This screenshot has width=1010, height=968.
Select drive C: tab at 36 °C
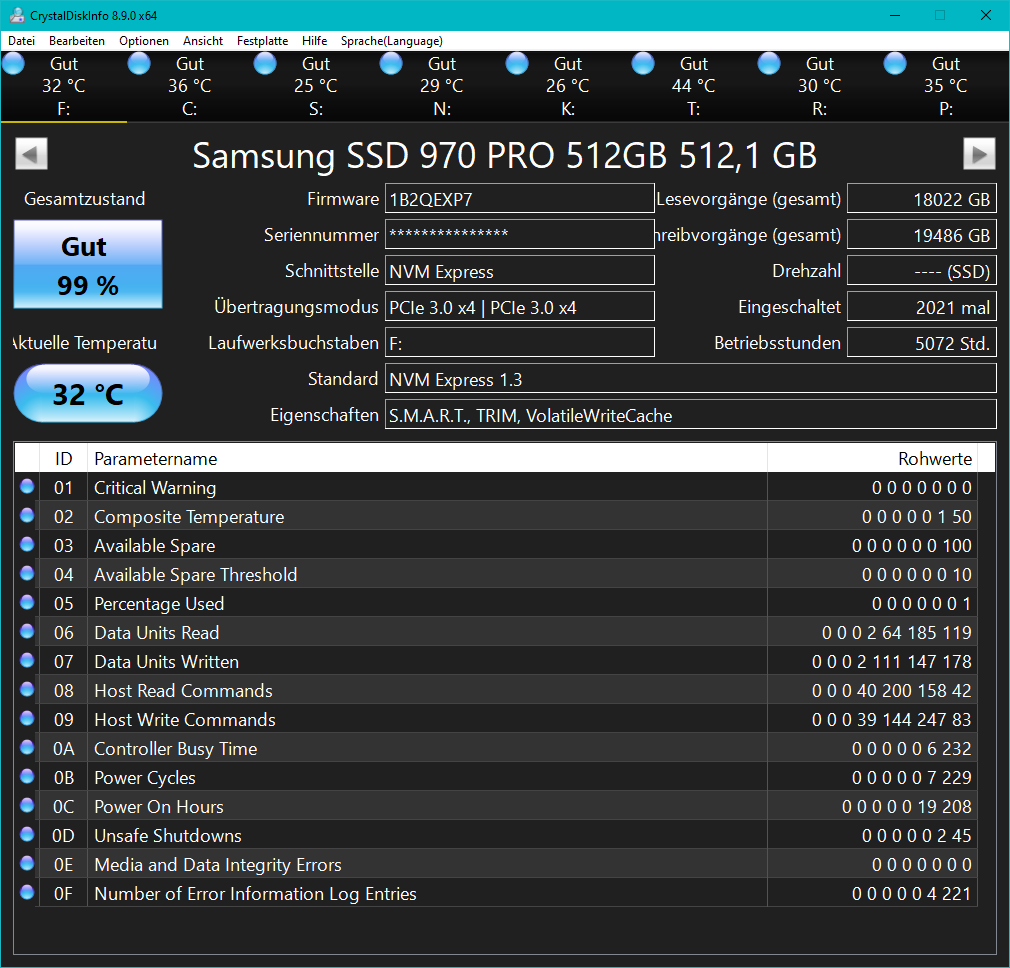click(189, 86)
